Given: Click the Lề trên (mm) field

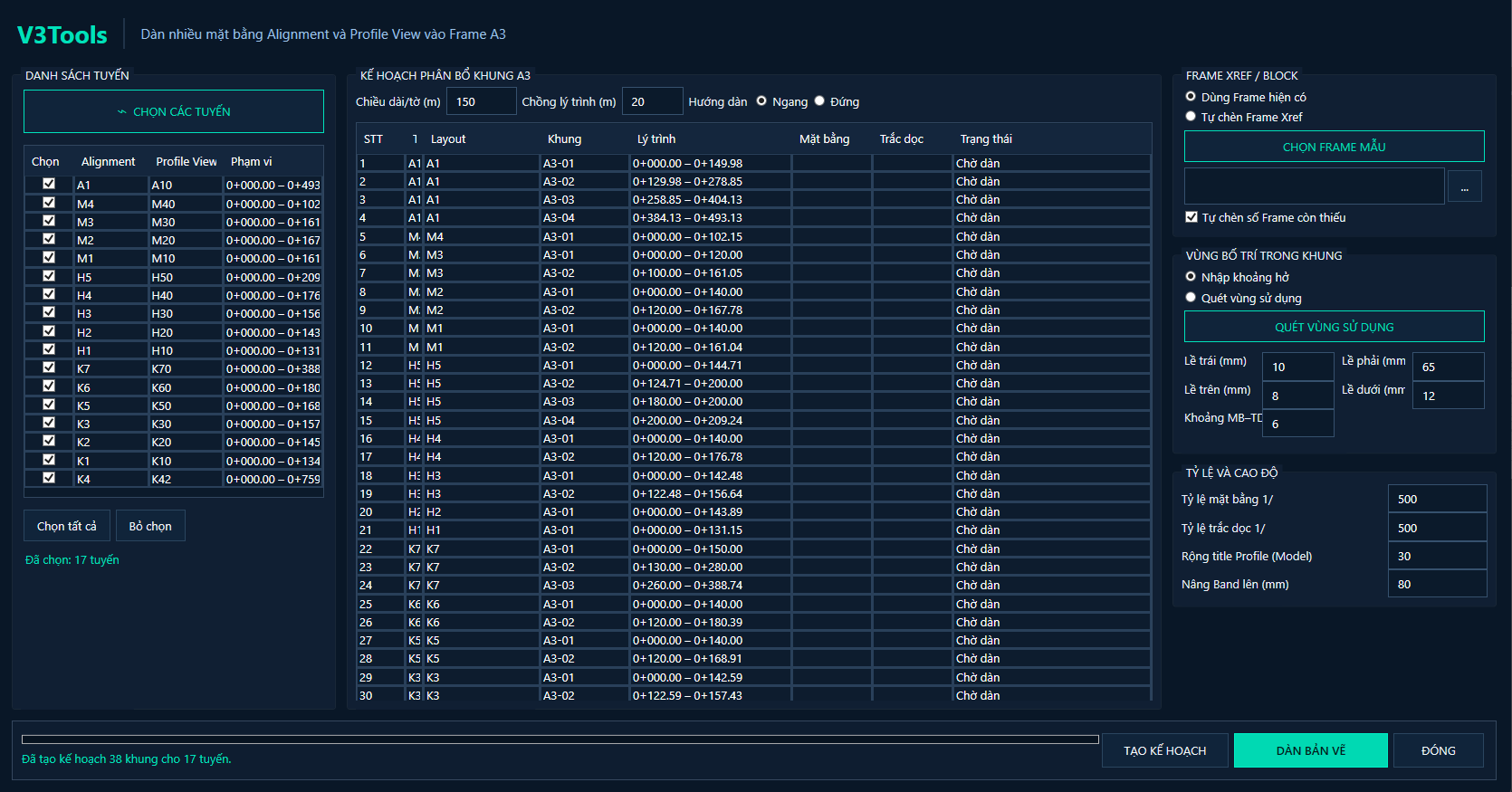Looking at the screenshot, I should (x=1297, y=396).
